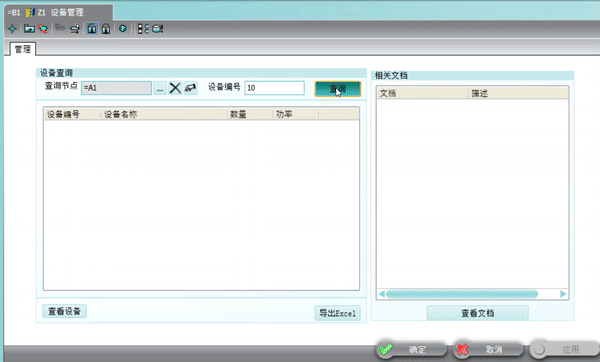
Task: Sort by 设备编号 column header
Action: coord(72,114)
